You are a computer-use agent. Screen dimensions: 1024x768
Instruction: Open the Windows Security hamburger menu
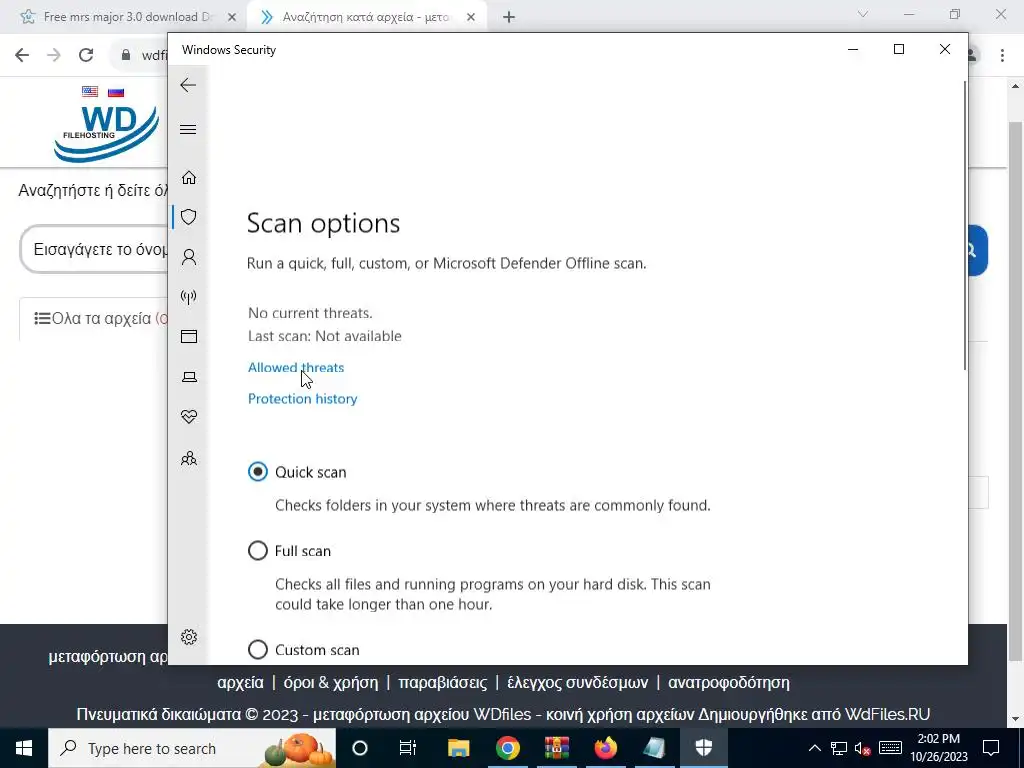(x=188, y=129)
